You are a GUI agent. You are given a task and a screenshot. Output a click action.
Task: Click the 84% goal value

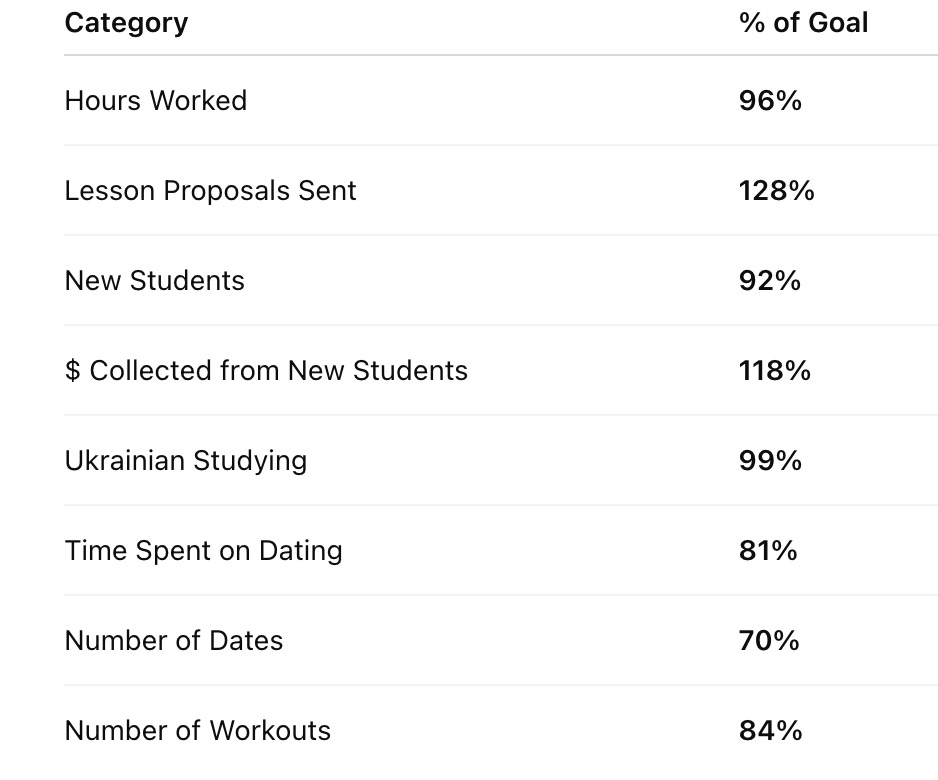click(770, 731)
